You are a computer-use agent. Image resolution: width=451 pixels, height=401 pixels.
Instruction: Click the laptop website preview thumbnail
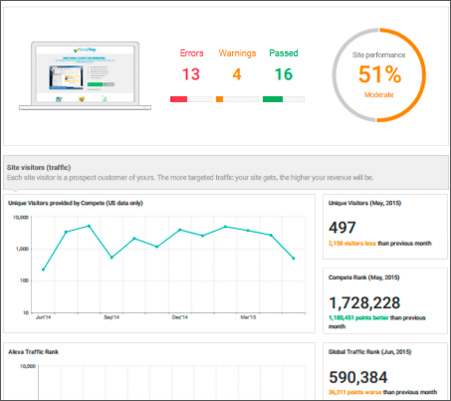point(85,76)
